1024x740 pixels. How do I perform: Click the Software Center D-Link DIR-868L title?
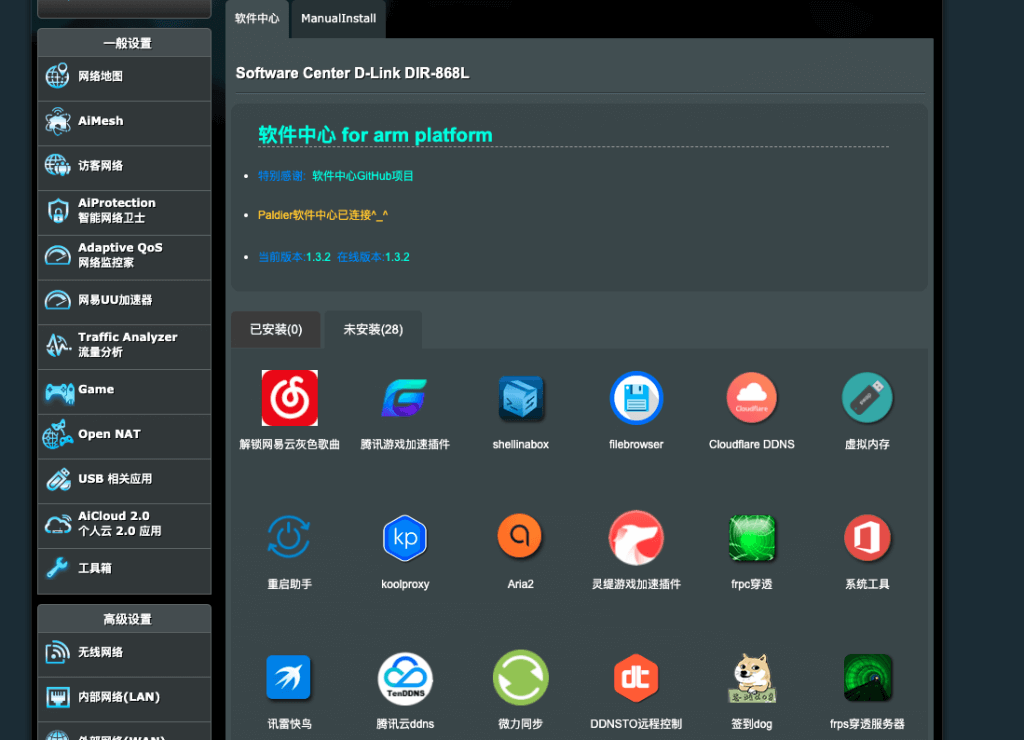(352, 73)
